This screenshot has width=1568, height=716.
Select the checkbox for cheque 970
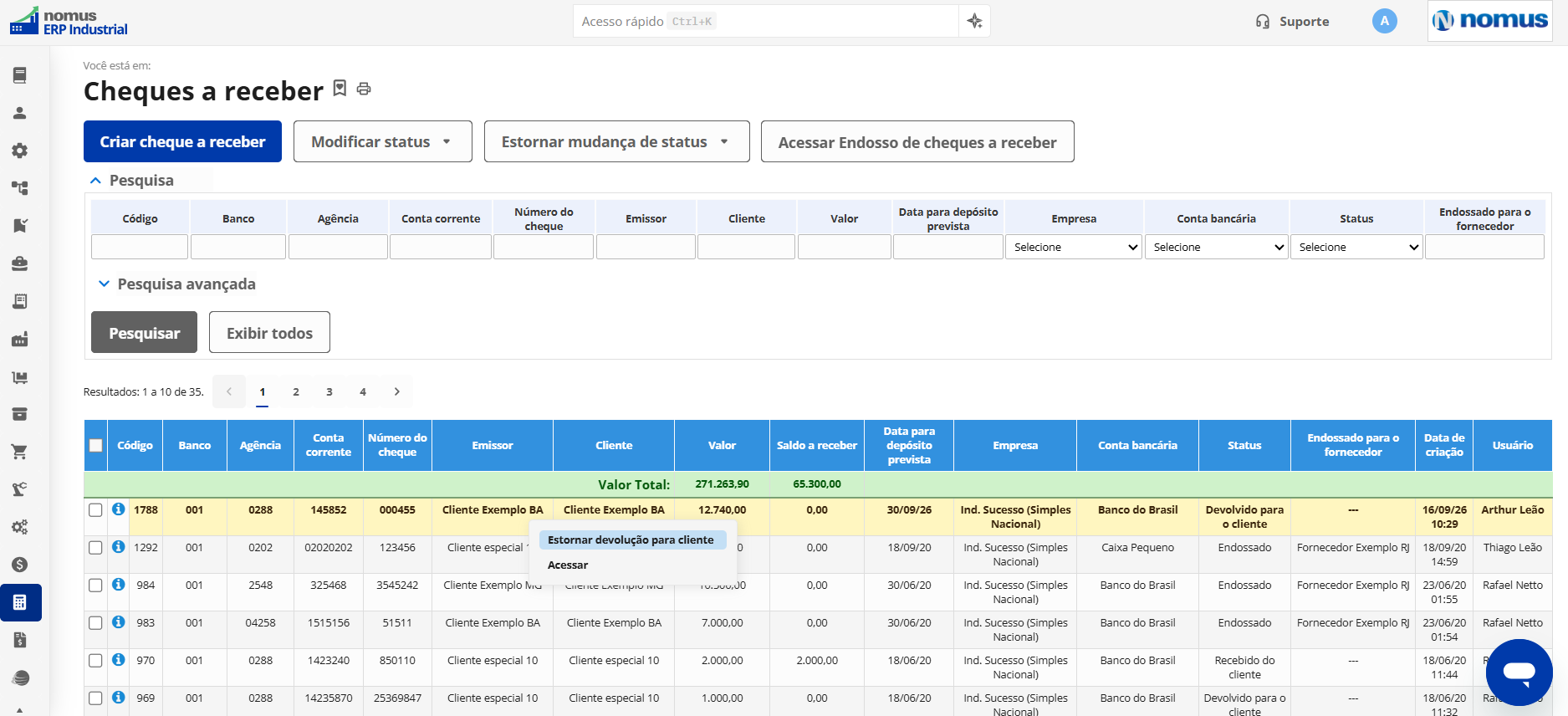pyautogui.click(x=95, y=660)
